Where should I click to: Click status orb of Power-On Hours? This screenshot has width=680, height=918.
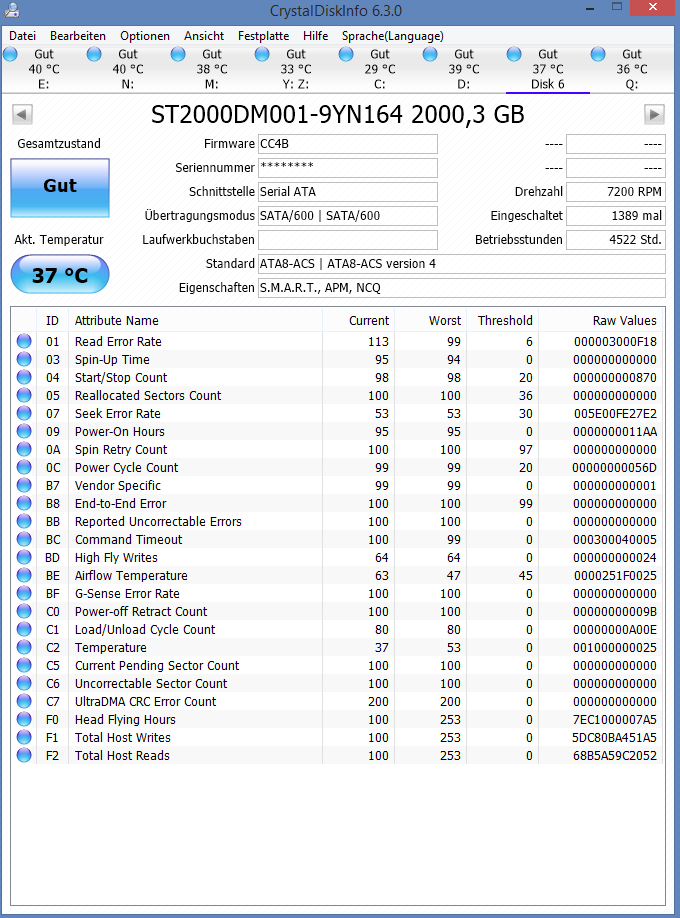[24, 431]
